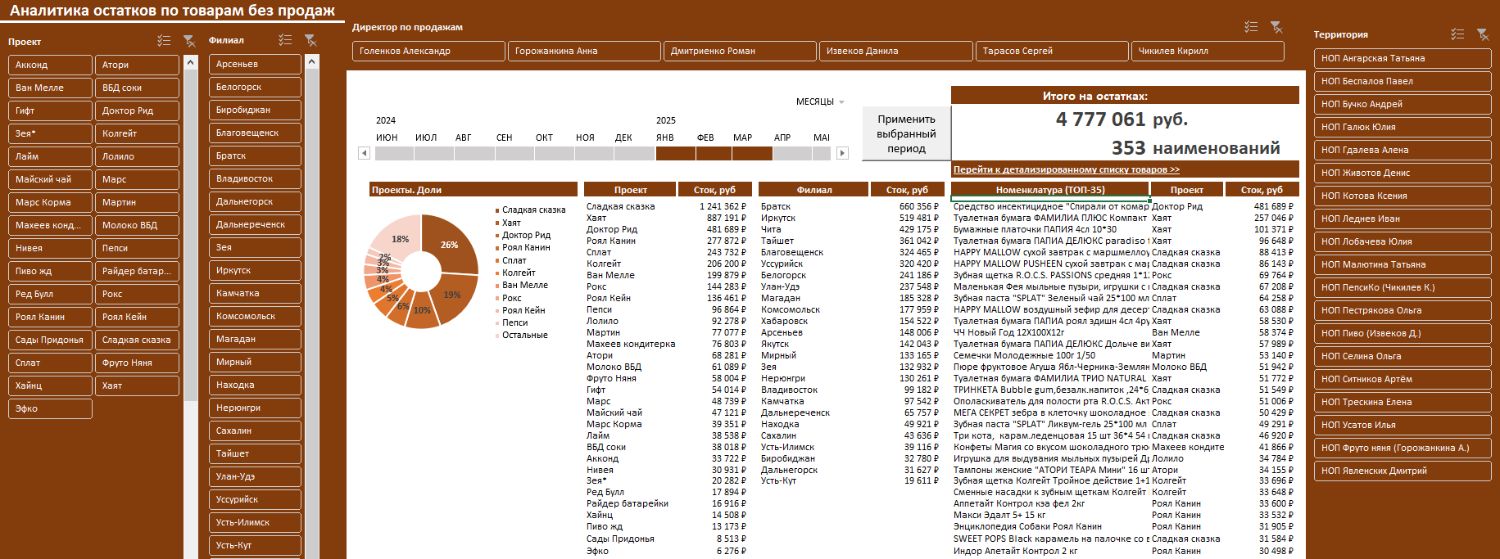Select Улан-Удэ in the Филиал slicer
Image resolution: width=1500 pixels, height=559 pixels.
click(x=255, y=477)
